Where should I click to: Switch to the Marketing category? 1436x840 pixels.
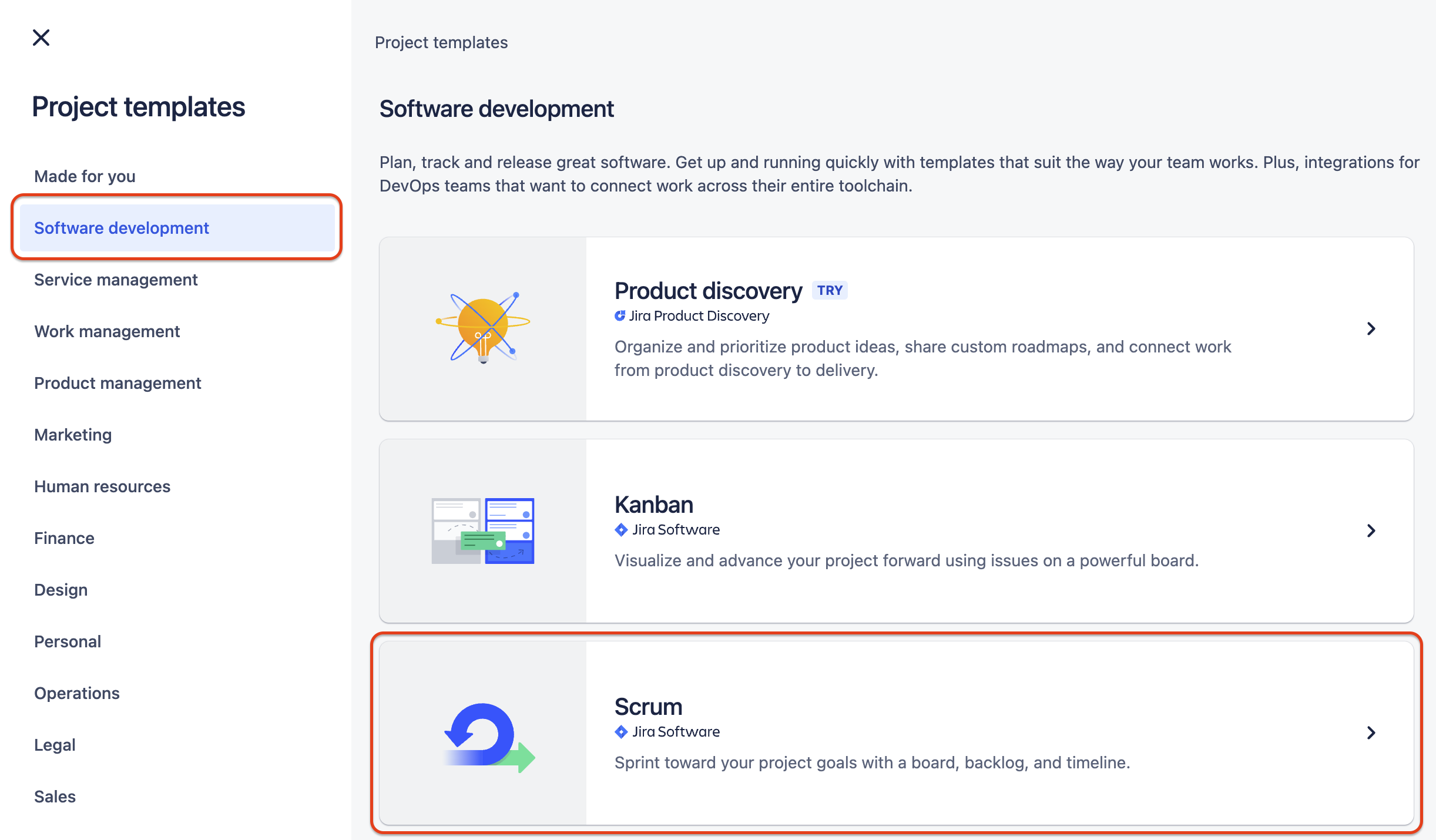72,435
